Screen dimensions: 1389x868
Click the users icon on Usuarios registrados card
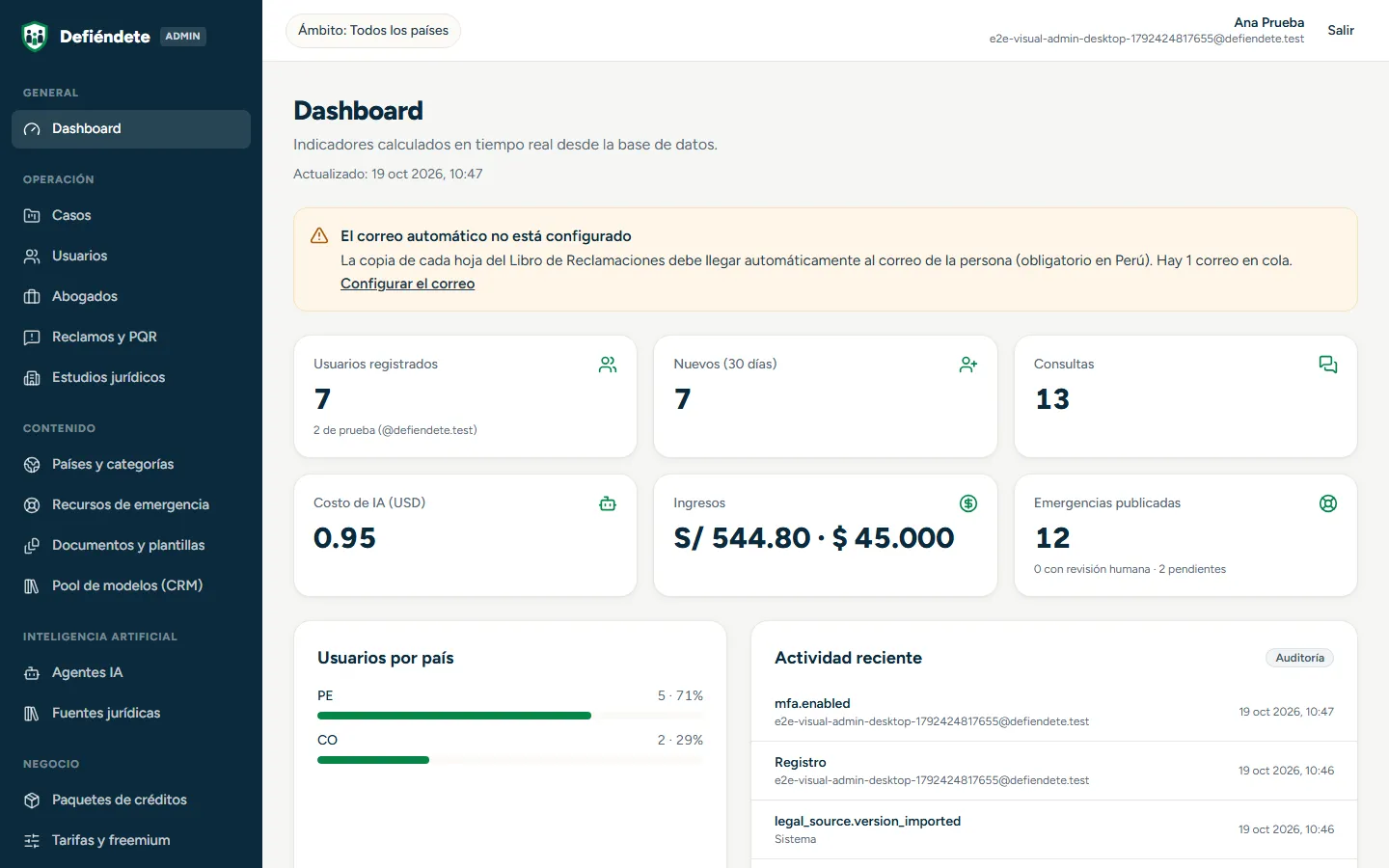tap(608, 365)
